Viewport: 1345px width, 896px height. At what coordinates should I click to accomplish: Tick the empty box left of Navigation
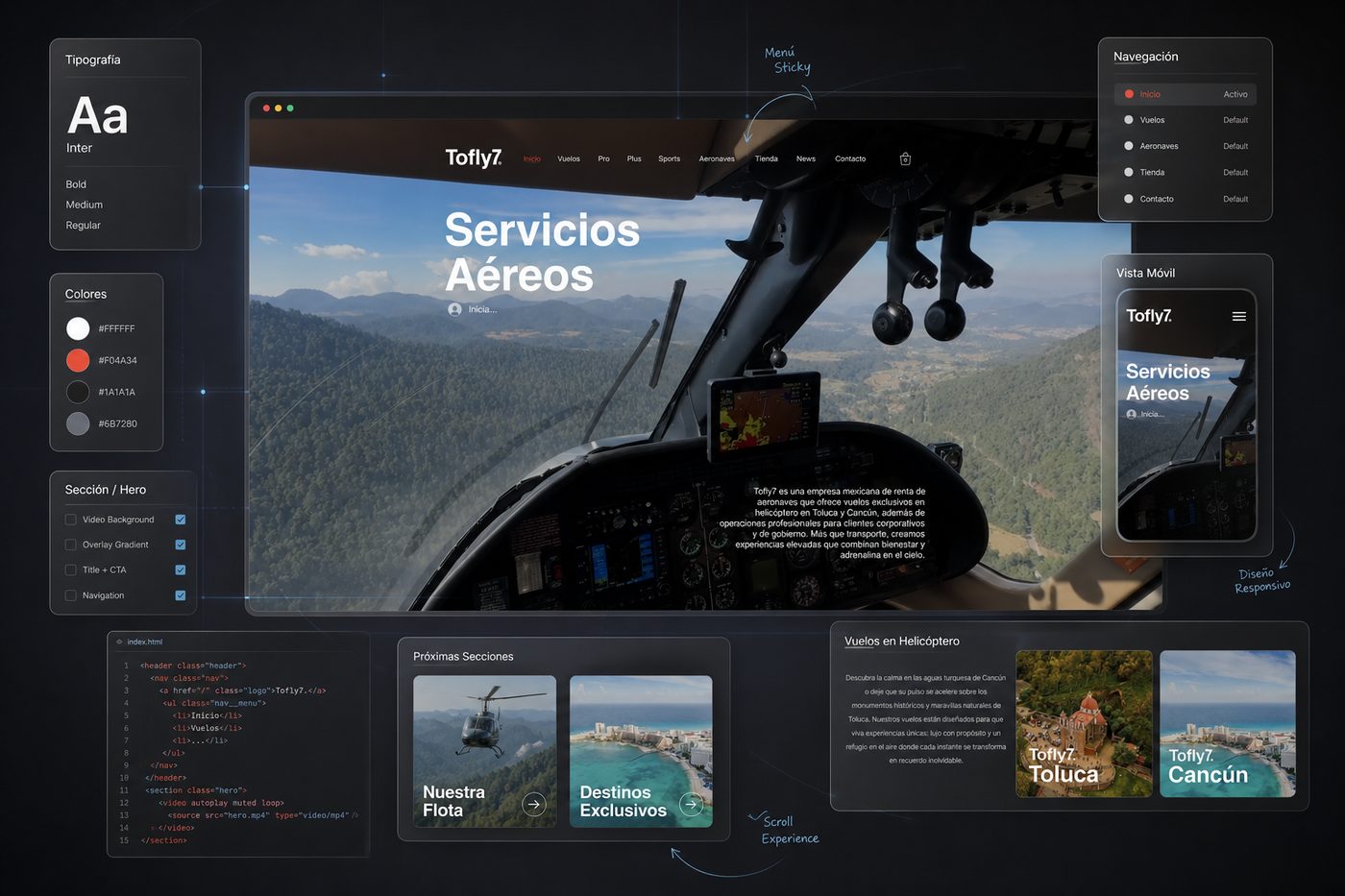pos(70,595)
